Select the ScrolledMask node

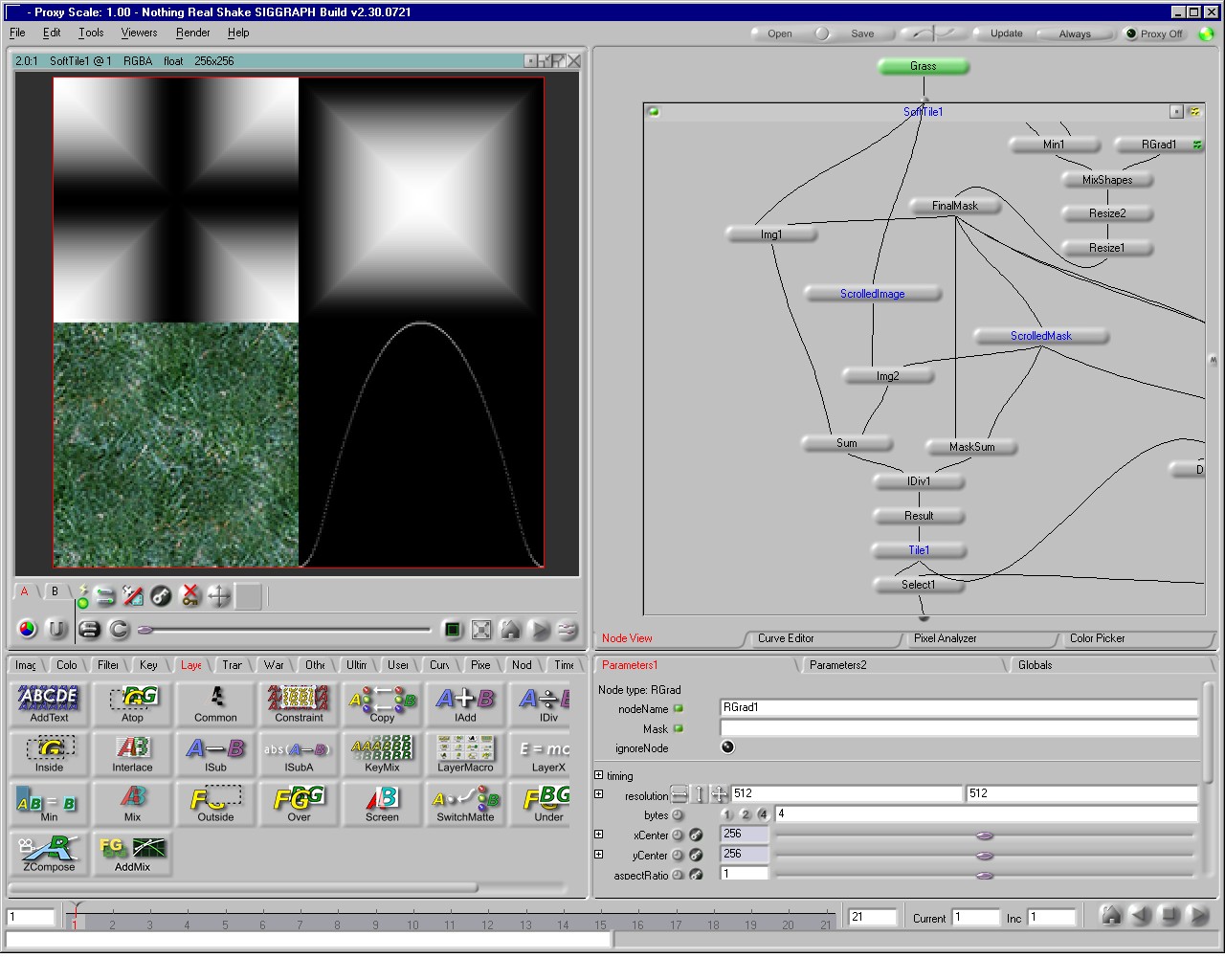point(1041,336)
